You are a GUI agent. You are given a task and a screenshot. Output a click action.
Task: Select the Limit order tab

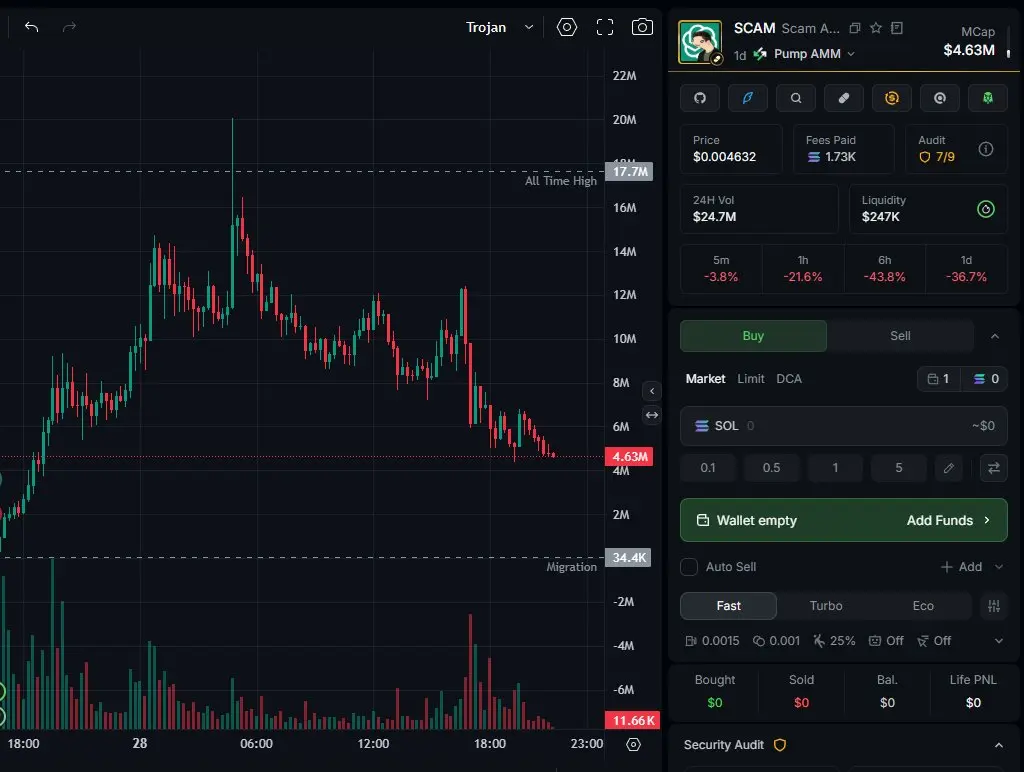pyautogui.click(x=750, y=379)
